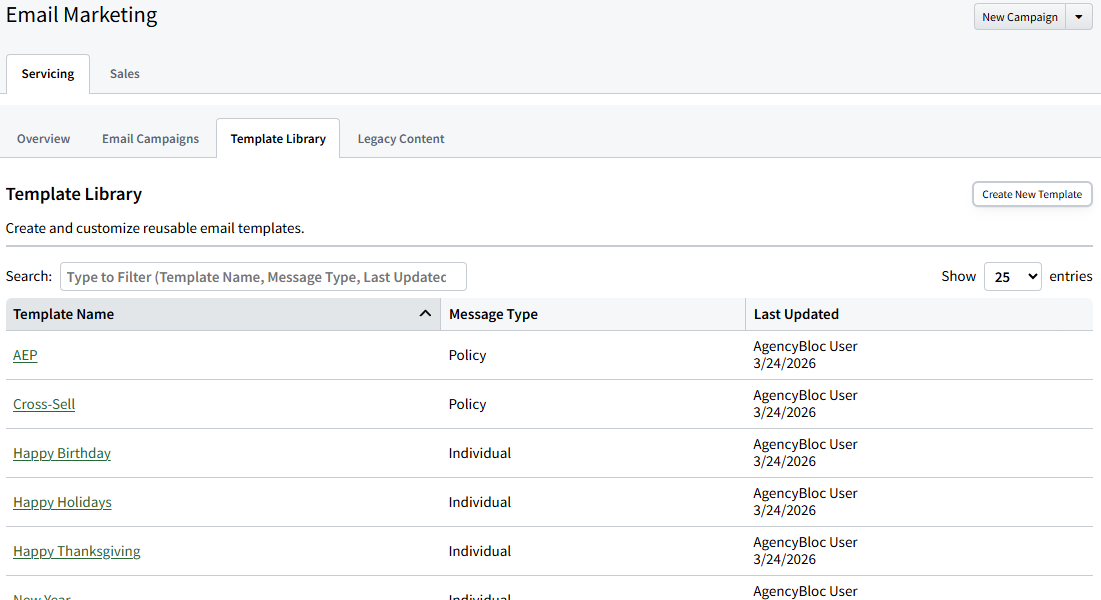Select the Template Library tab

pyautogui.click(x=277, y=138)
